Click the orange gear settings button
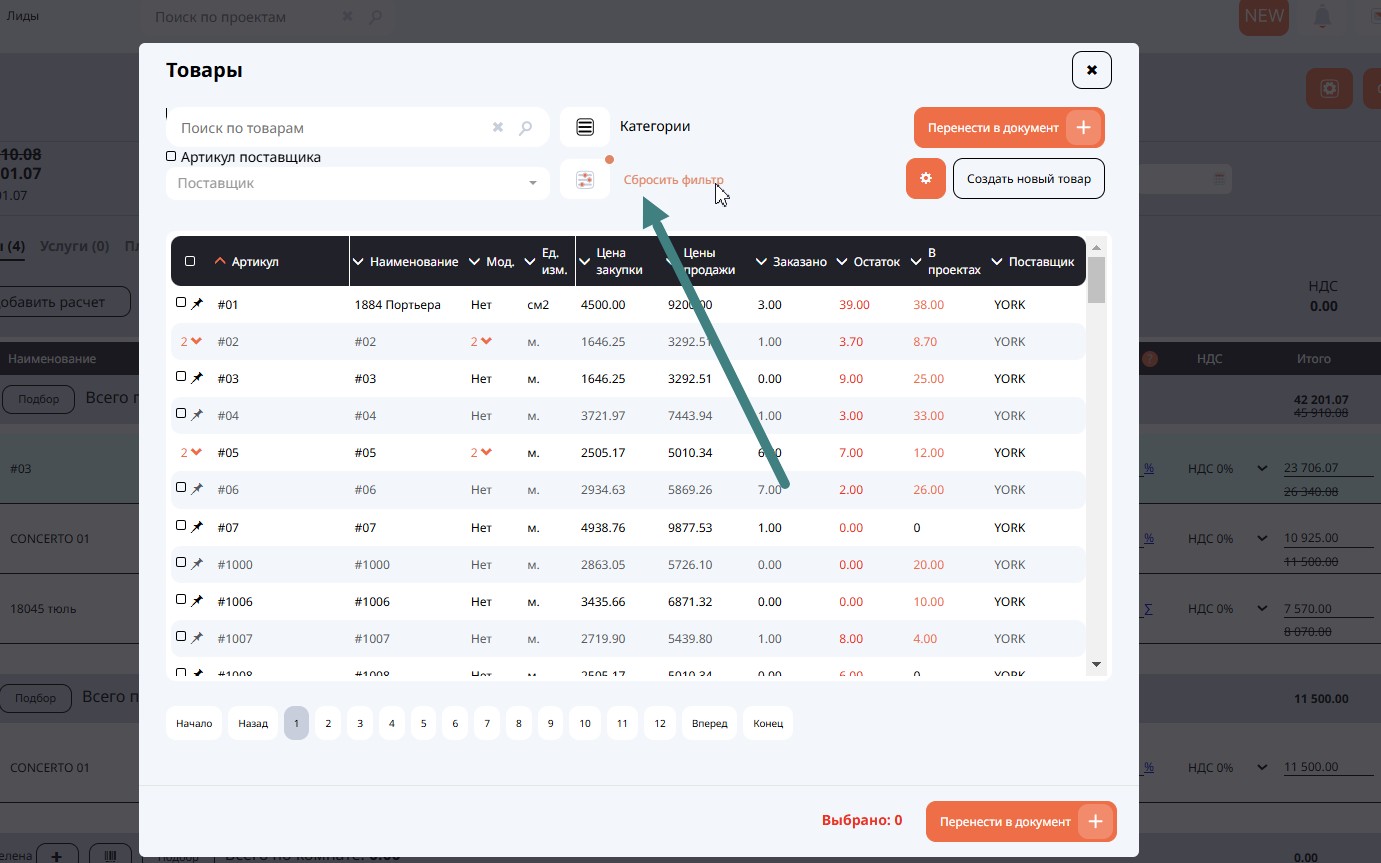Screen dimensions: 1381x863 pyautogui.click(x=925, y=179)
